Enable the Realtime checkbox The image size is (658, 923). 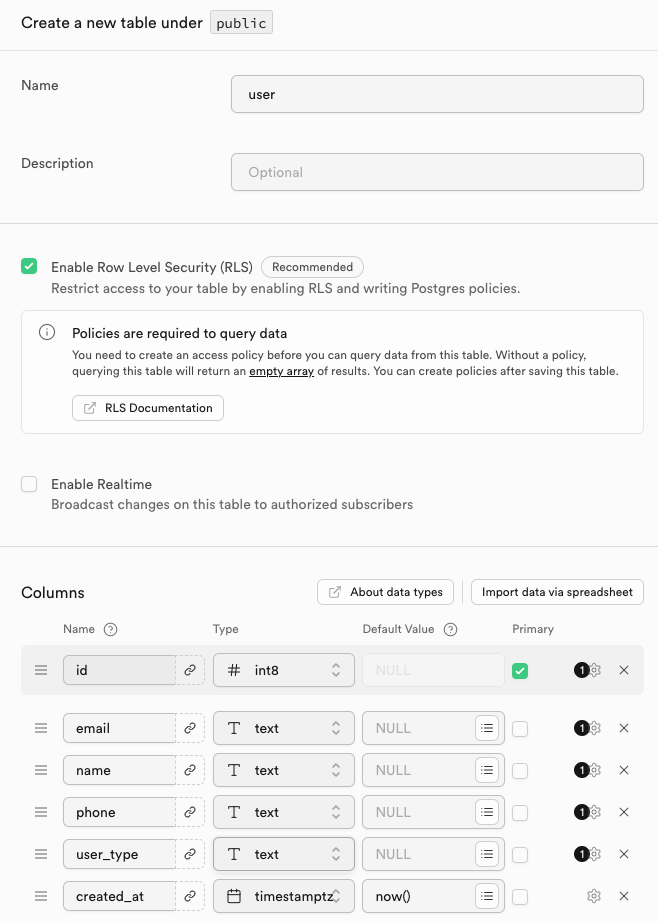tap(30, 484)
